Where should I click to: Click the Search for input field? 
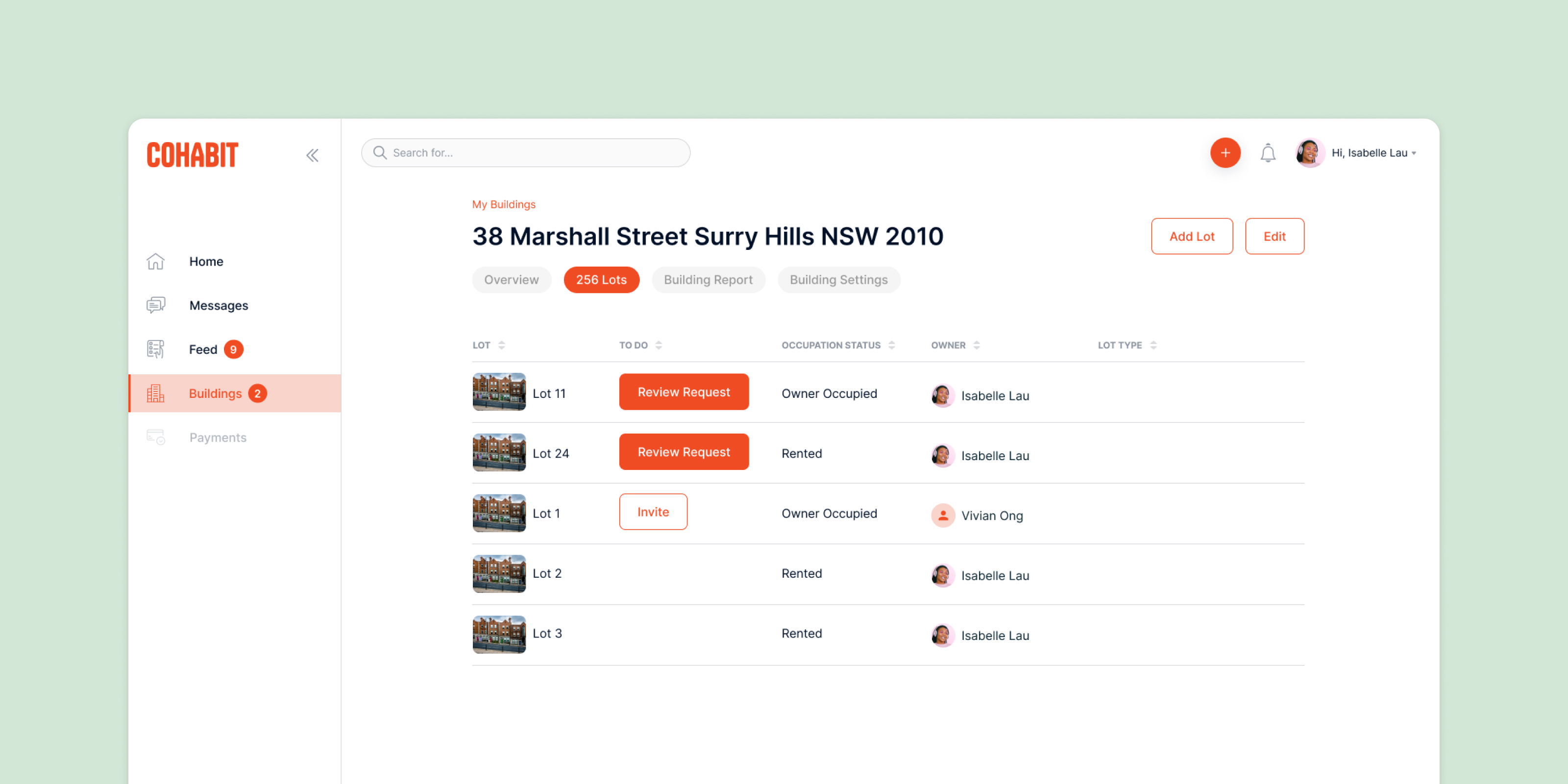tap(536, 153)
